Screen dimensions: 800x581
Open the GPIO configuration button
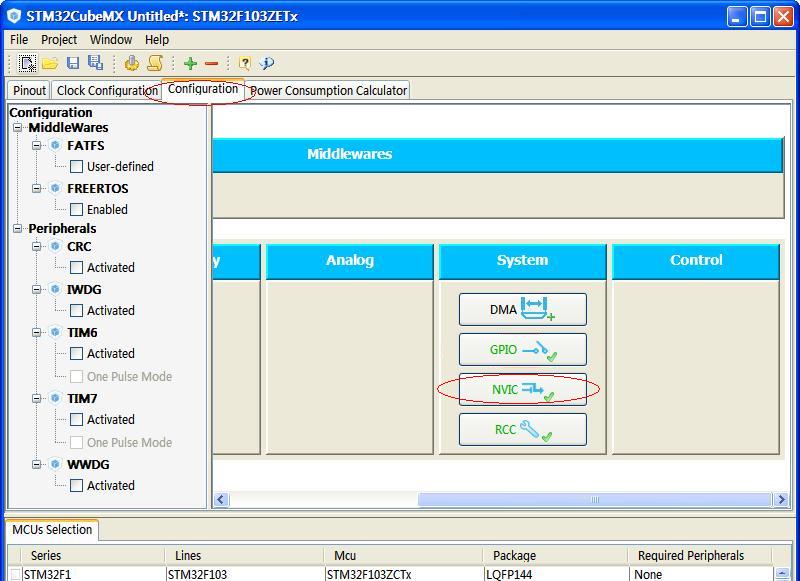[522, 349]
